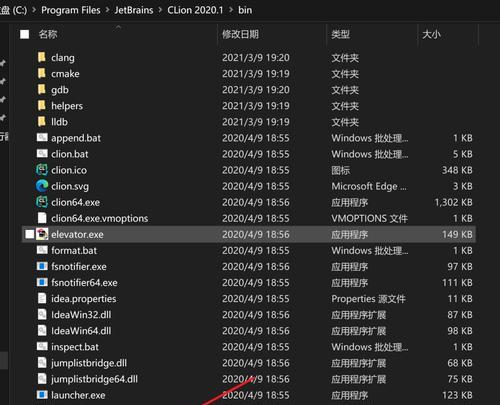Click the cmake folder icon
This screenshot has height=405, width=500.
pyautogui.click(x=42, y=73)
